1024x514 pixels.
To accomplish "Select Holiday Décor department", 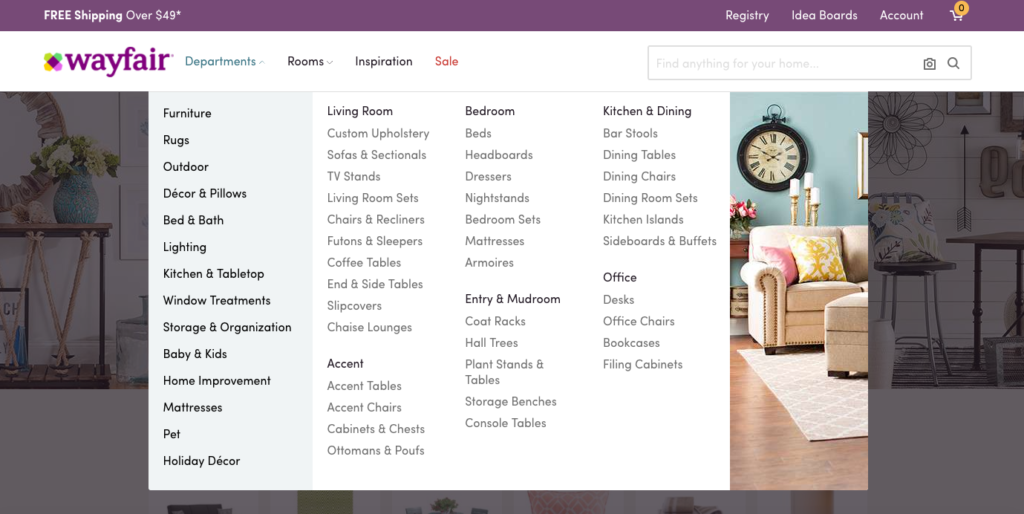I will tap(202, 461).
